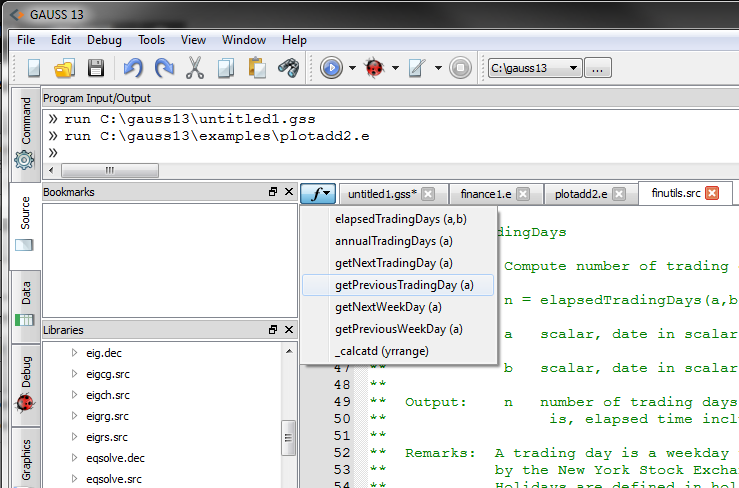Switch to Graphics page in sidebar
739x488 pixels.
click(25, 458)
